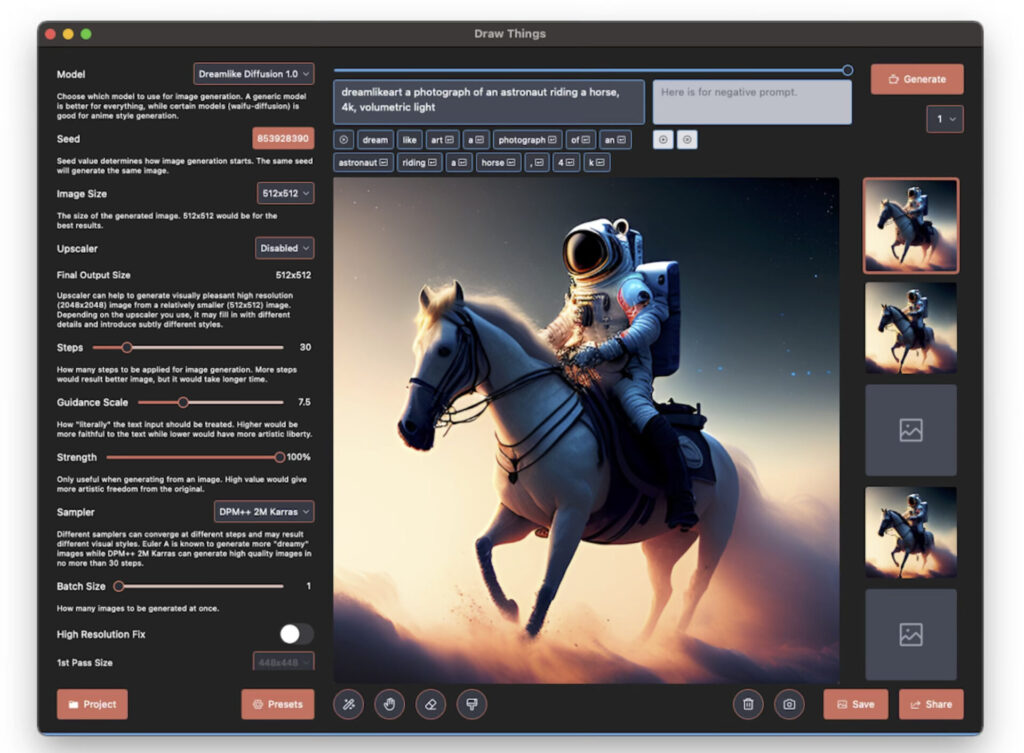The height and width of the screenshot is (753, 1024).
Task: Click the negative prompt text field
Action: 752,102
